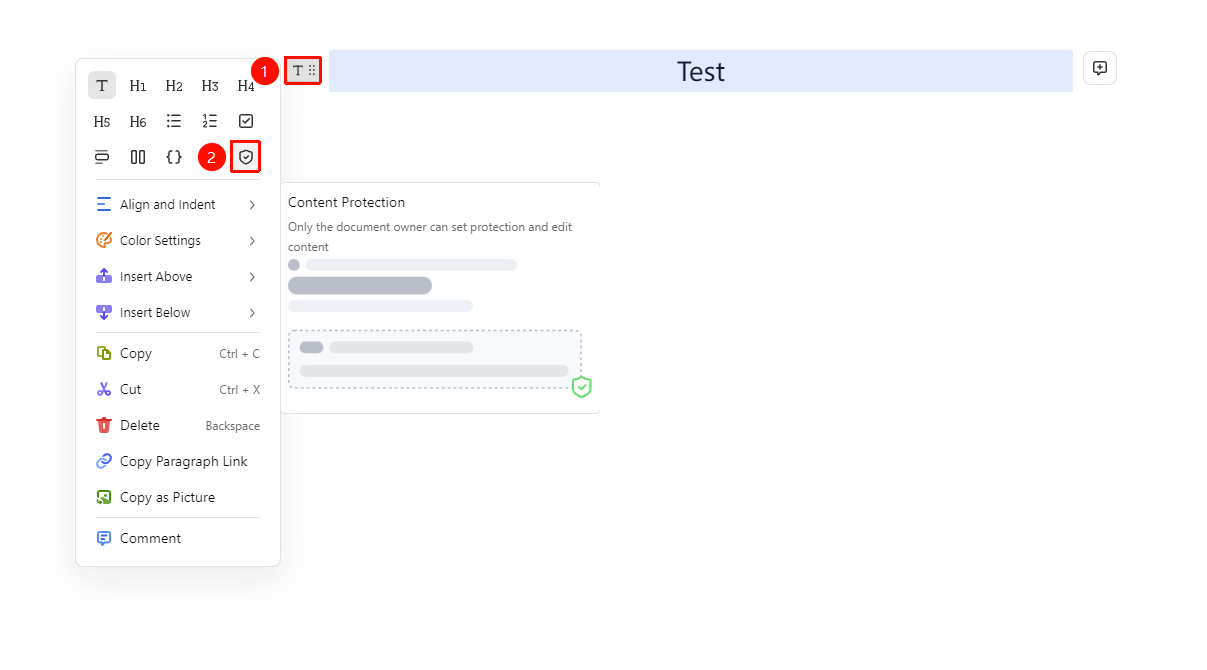The width and height of the screenshot is (1207, 670).
Task: Add a comment using the icon beside the Test title
Action: (x=1100, y=68)
